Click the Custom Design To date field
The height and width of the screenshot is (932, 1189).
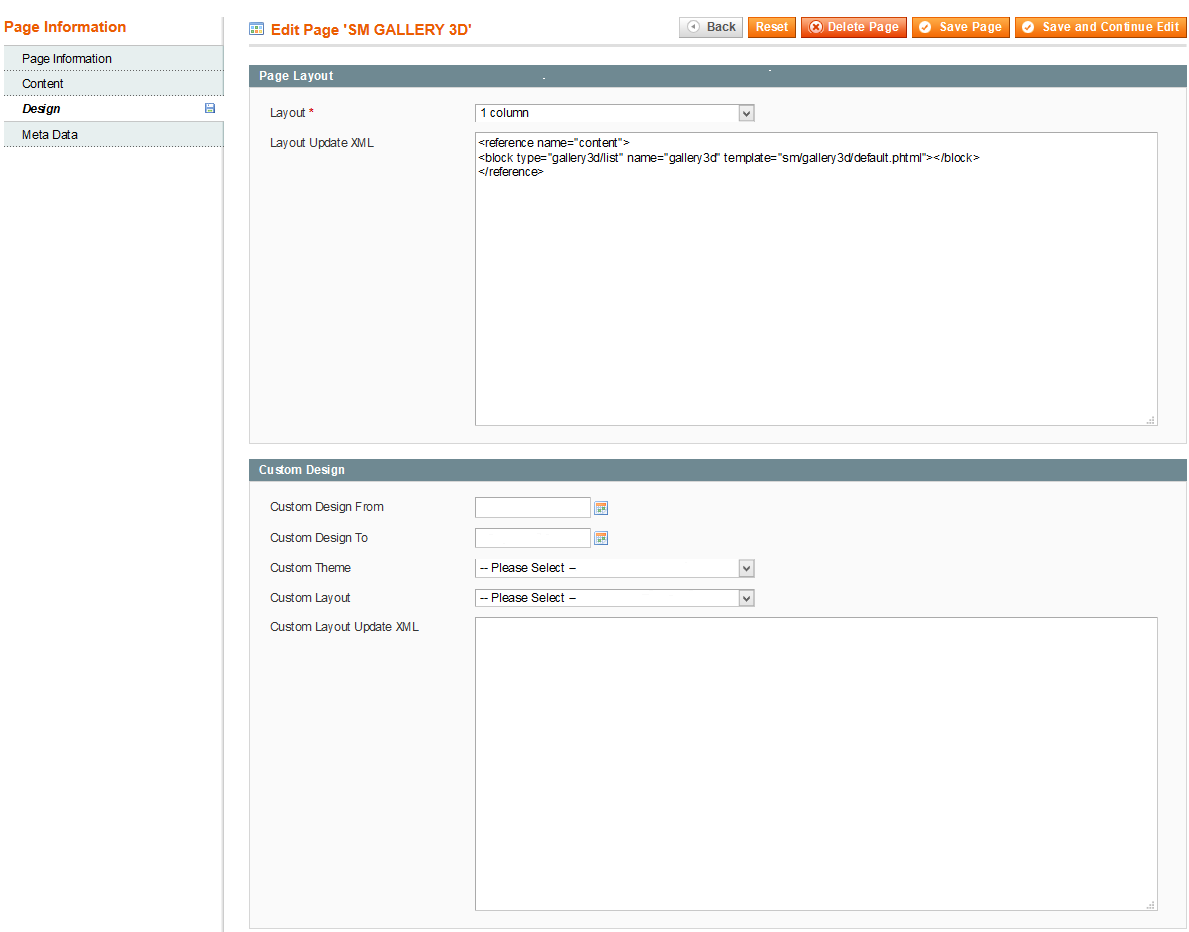[x=532, y=538]
